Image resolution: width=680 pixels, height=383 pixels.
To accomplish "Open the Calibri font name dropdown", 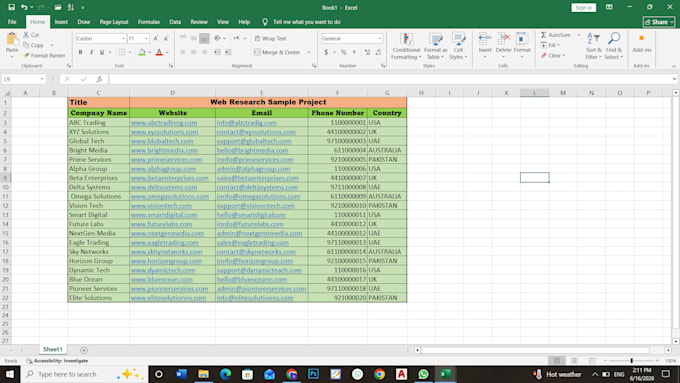I will pos(123,39).
